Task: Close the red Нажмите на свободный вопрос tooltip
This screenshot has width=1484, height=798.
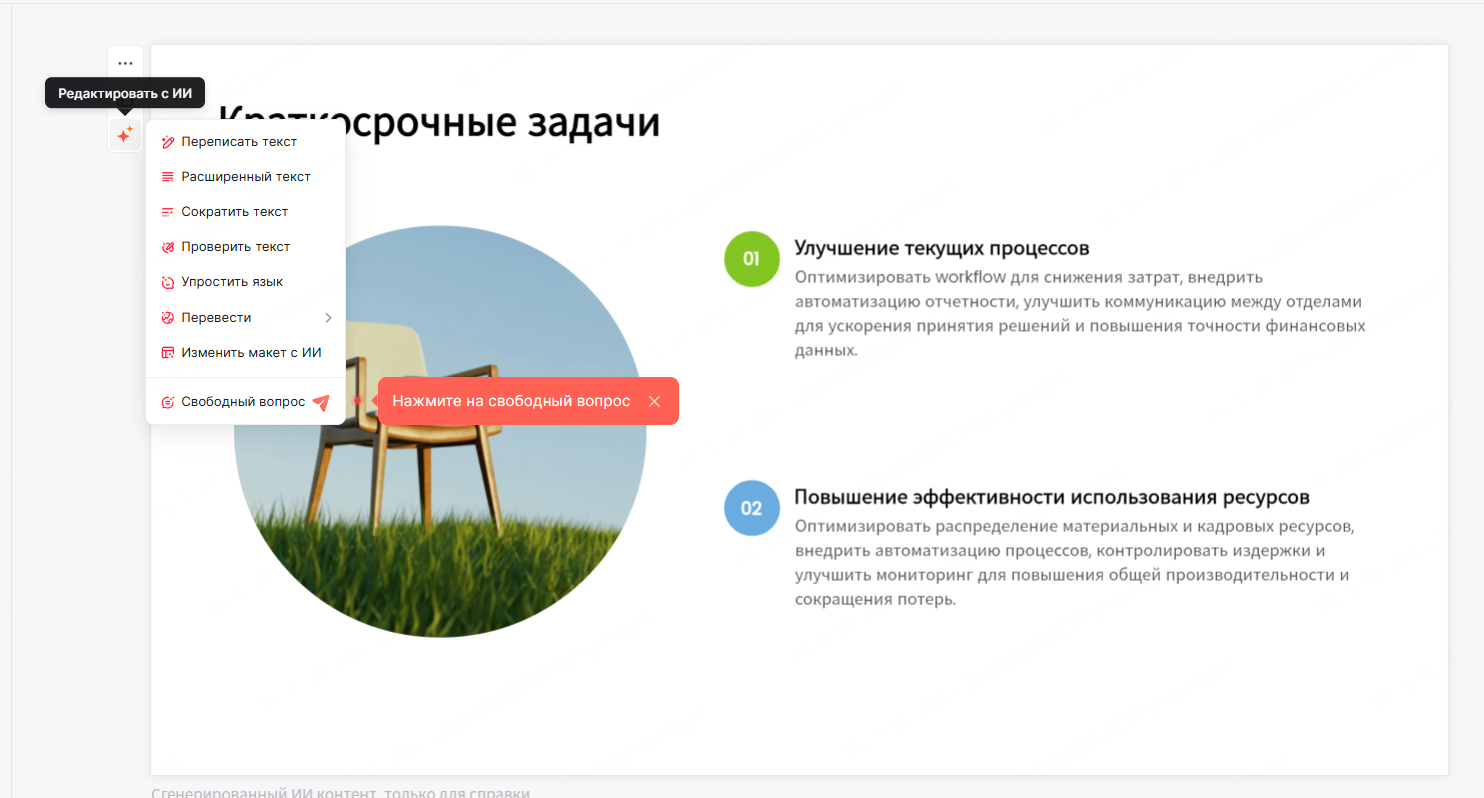Action: click(654, 401)
